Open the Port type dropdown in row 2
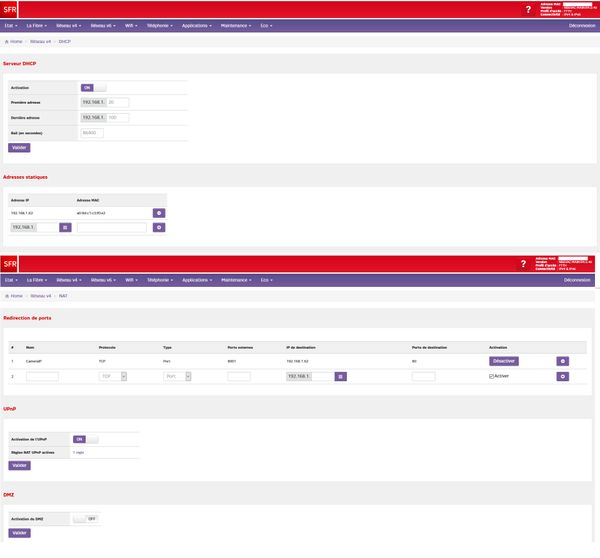 [x=176, y=376]
